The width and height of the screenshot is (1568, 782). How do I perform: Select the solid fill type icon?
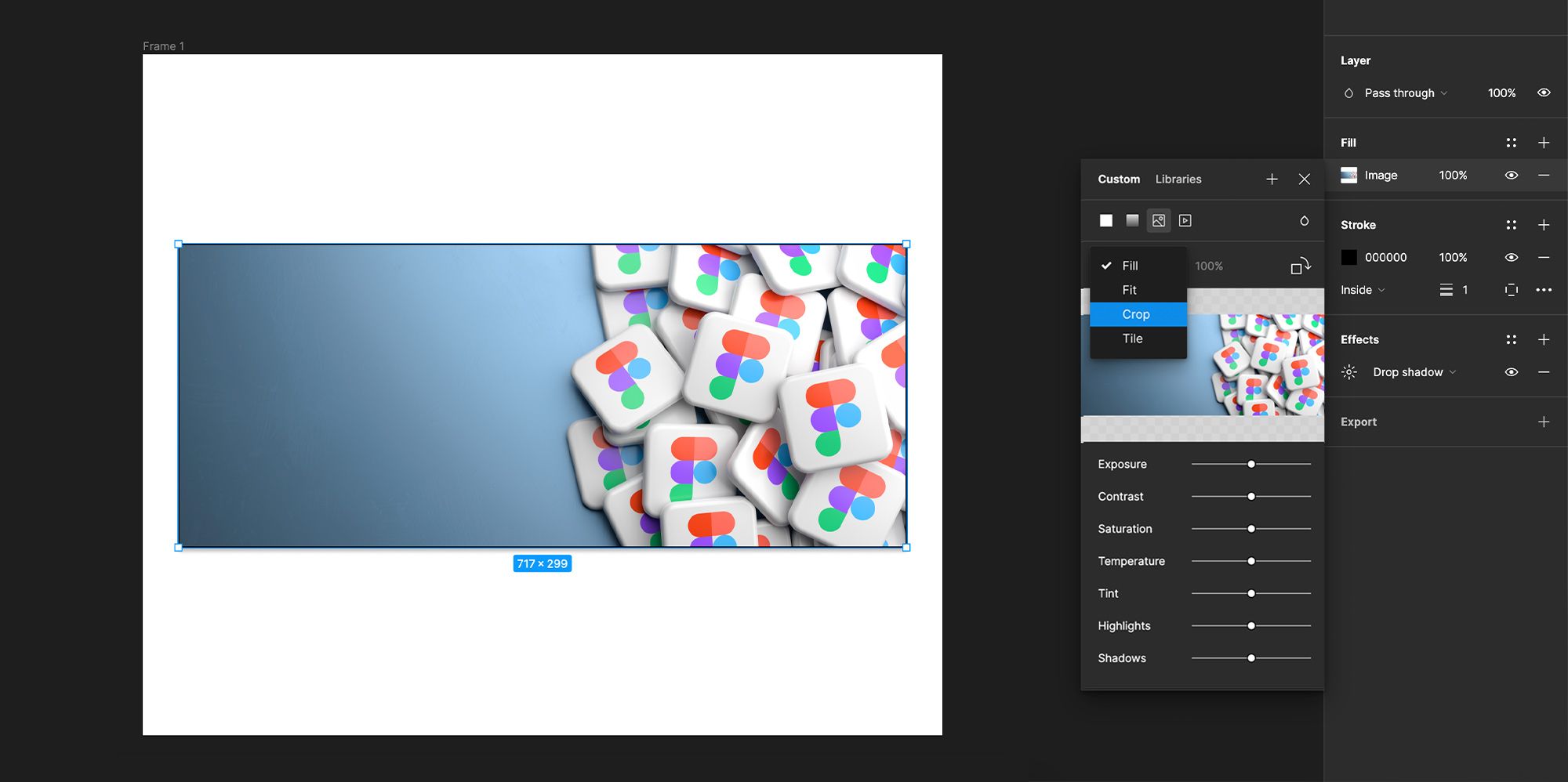coord(1105,221)
